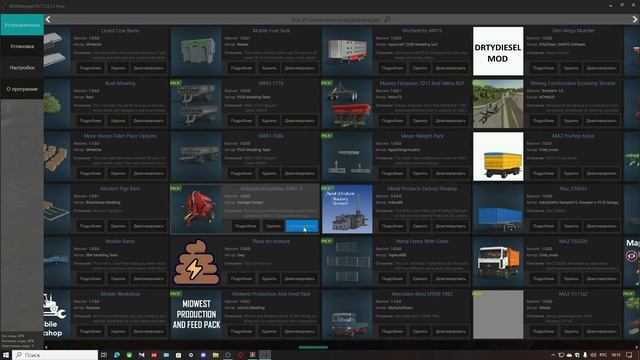Click Удалить on the Meyer Weight Pack card

click(420, 173)
